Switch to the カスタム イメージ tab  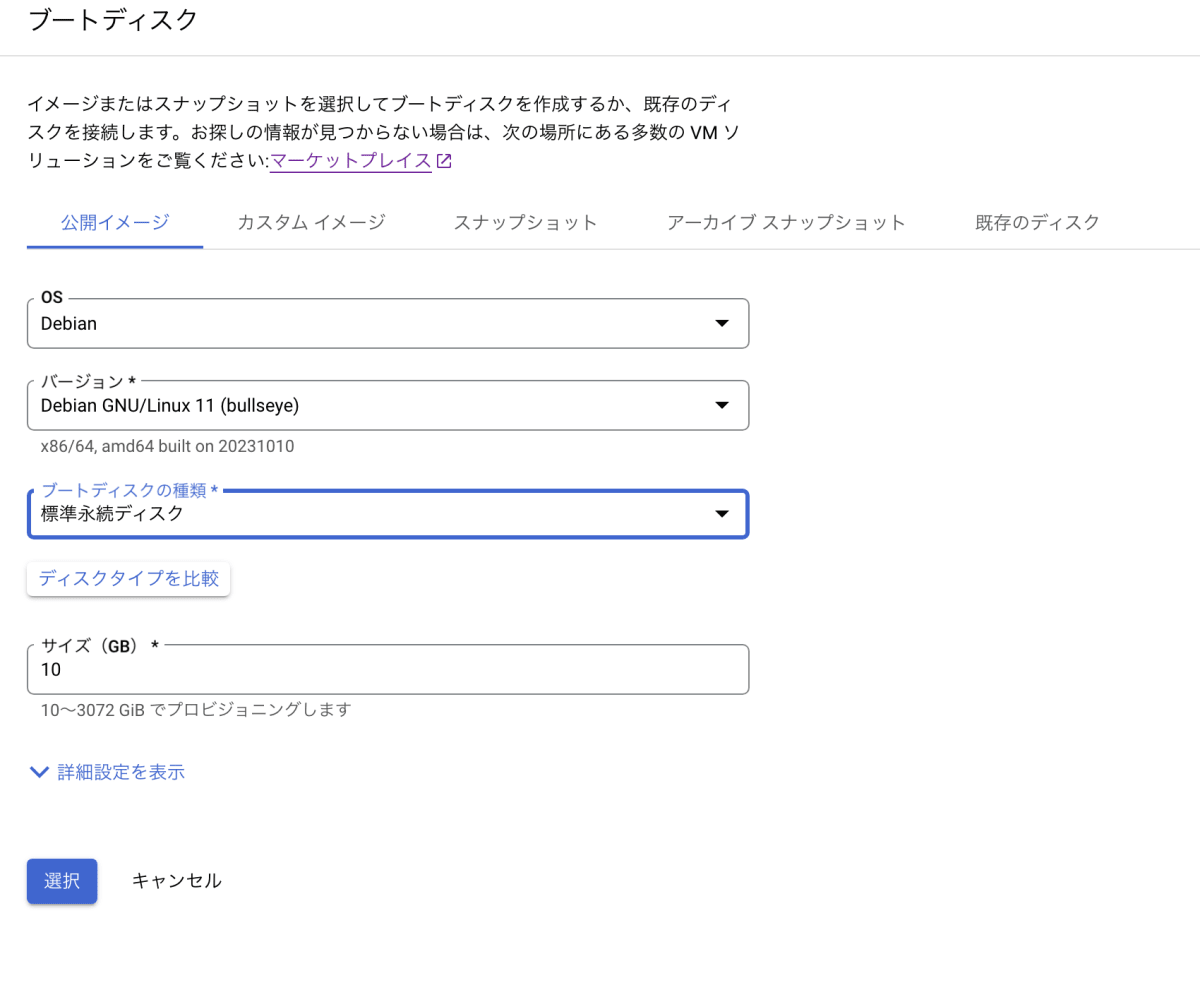[311, 222]
